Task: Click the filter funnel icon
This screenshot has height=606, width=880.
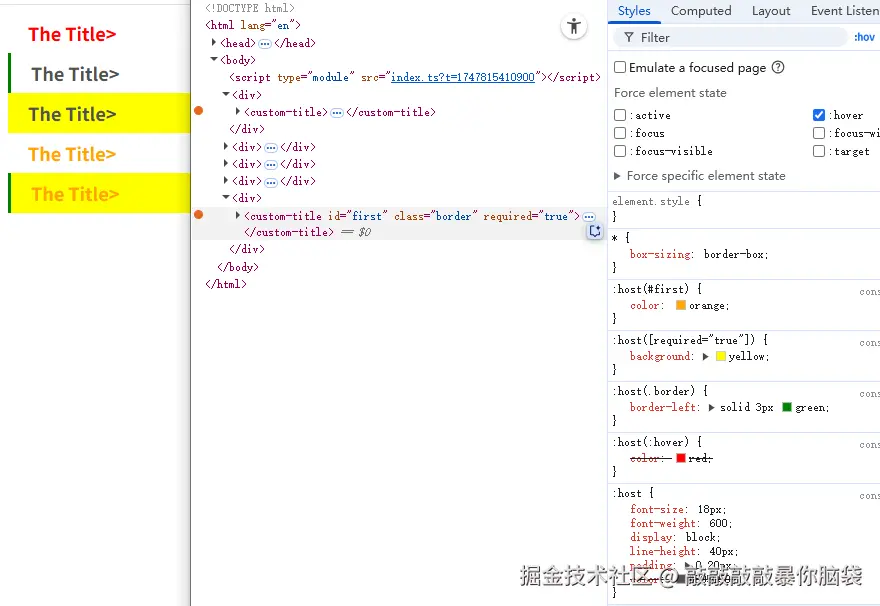Action: 629,38
